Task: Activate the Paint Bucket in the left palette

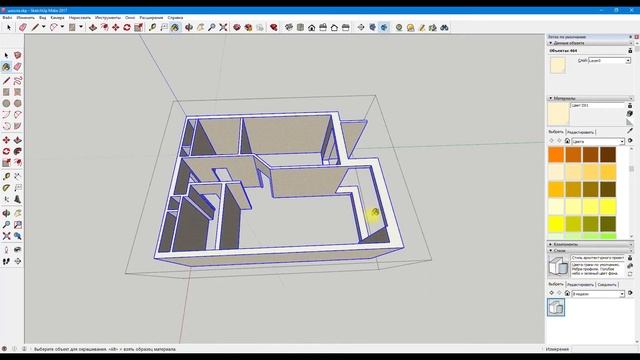Action: pos(6,67)
